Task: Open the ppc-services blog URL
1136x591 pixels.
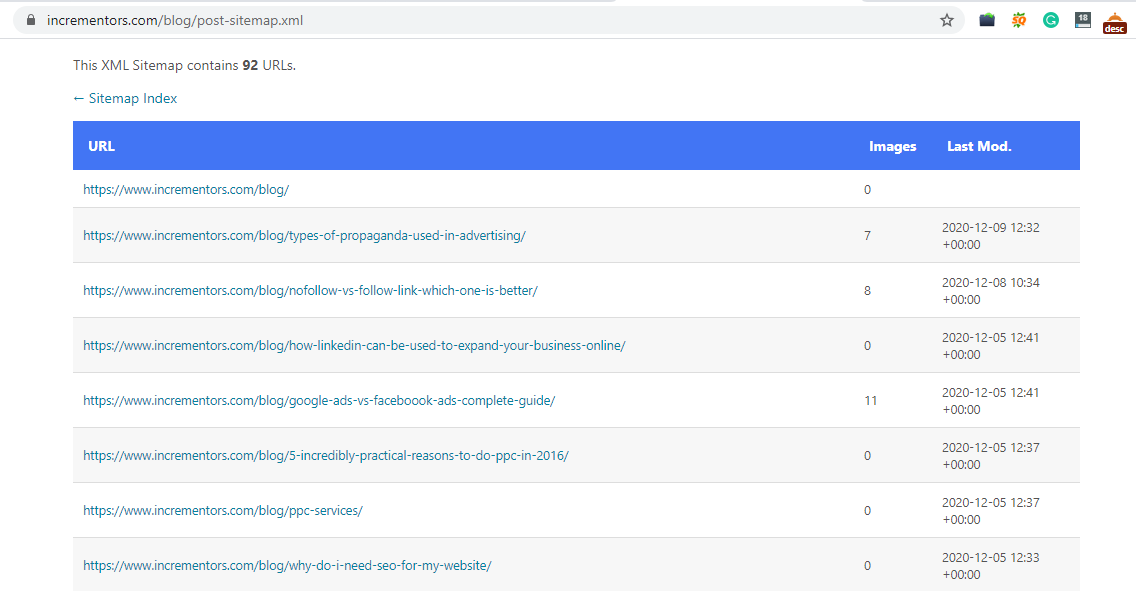Action: [222, 511]
